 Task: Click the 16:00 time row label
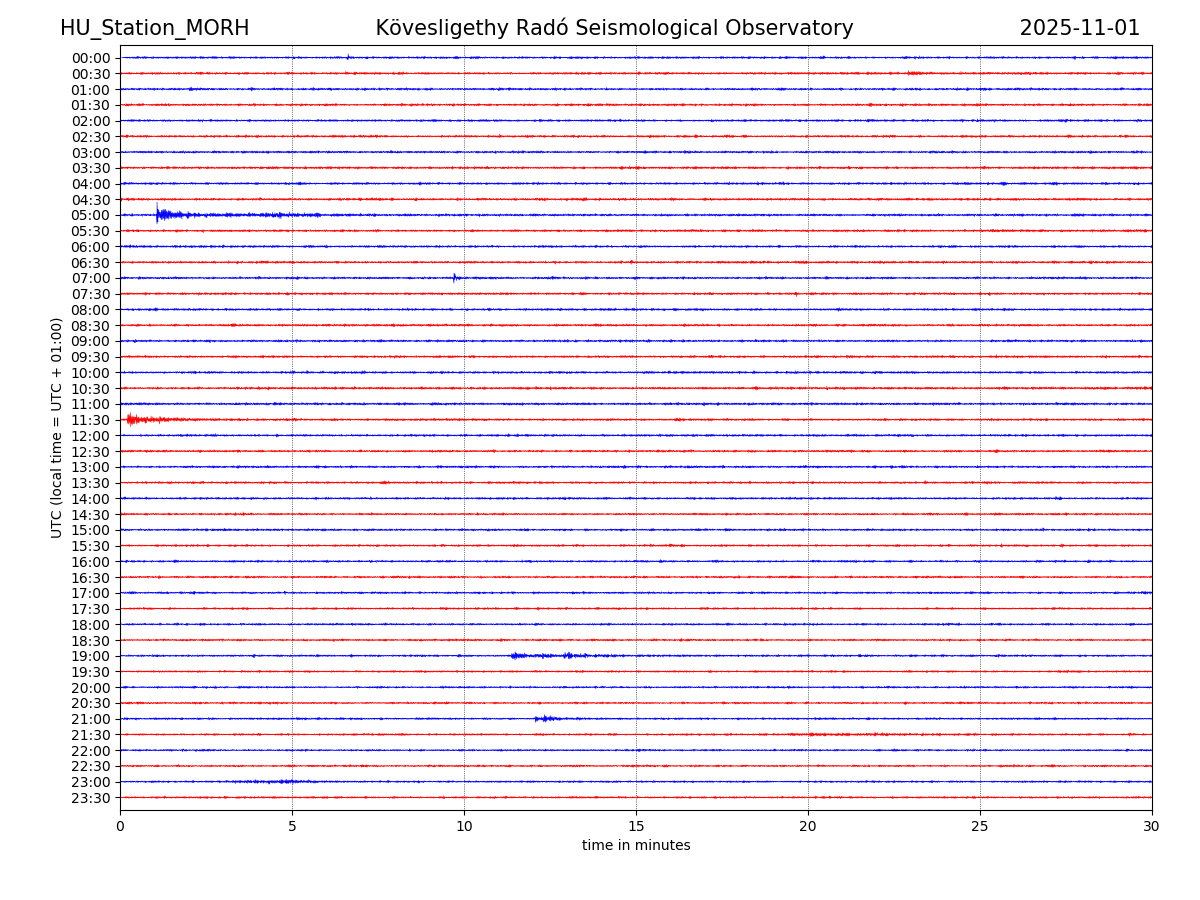(x=91, y=562)
